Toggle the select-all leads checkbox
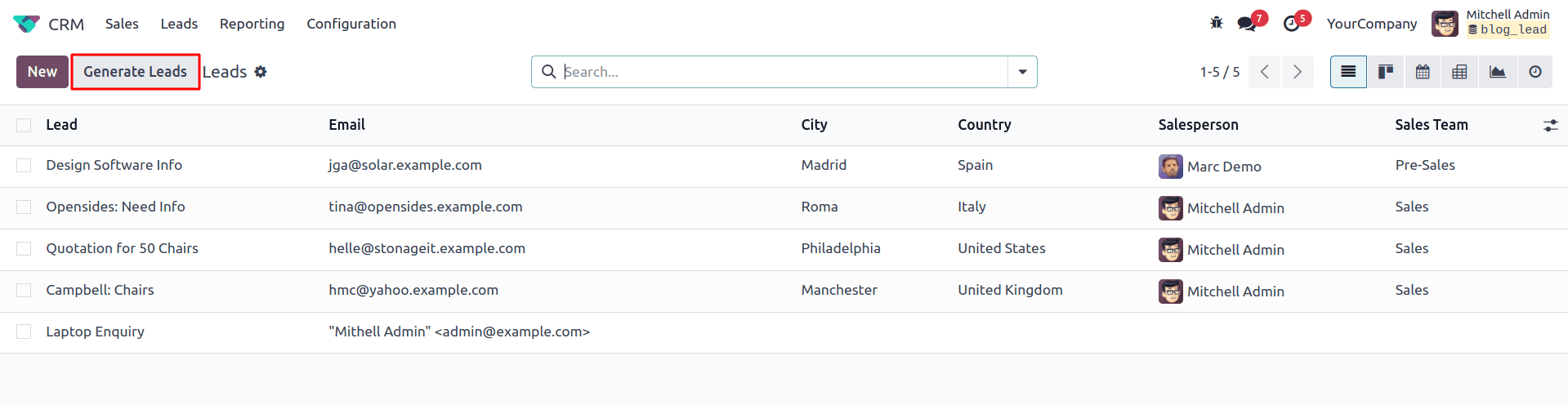Image resolution: width=1568 pixels, height=405 pixels. pyautogui.click(x=24, y=125)
